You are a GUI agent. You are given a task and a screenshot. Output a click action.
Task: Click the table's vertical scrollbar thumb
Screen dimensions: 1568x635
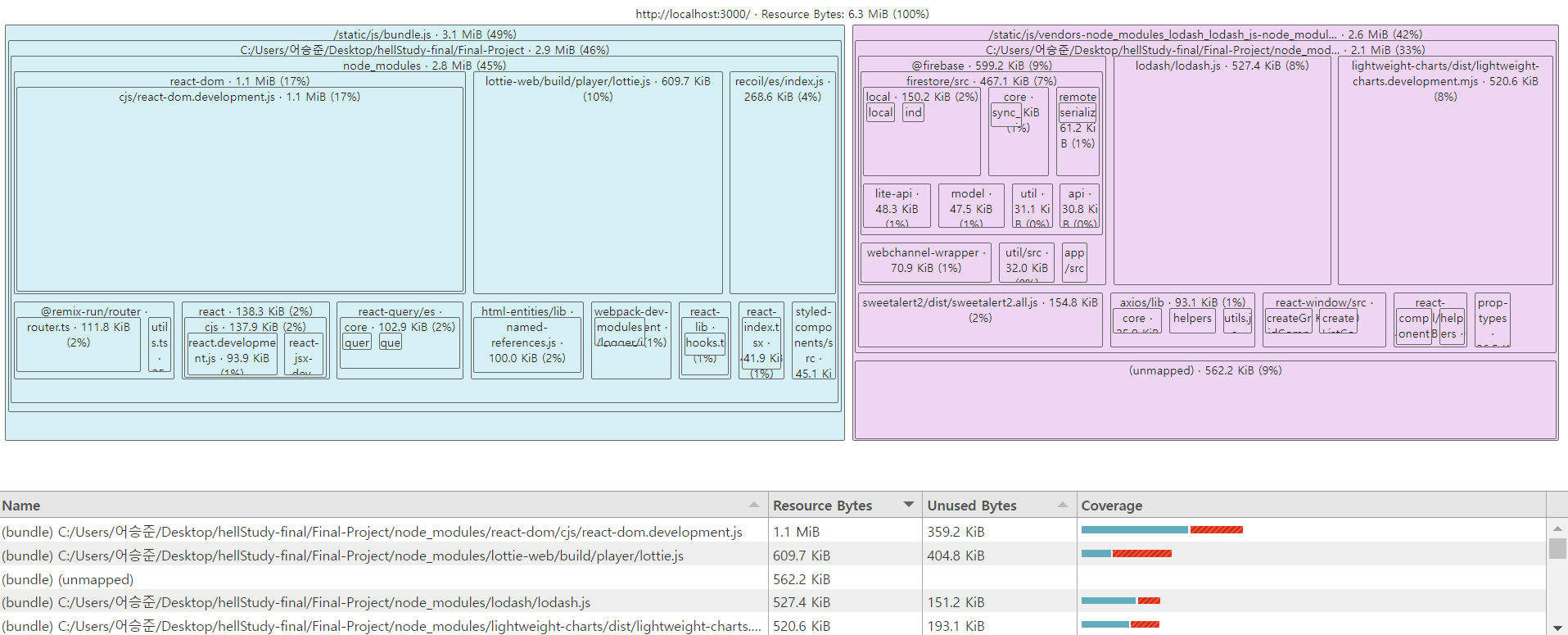coord(1557,548)
